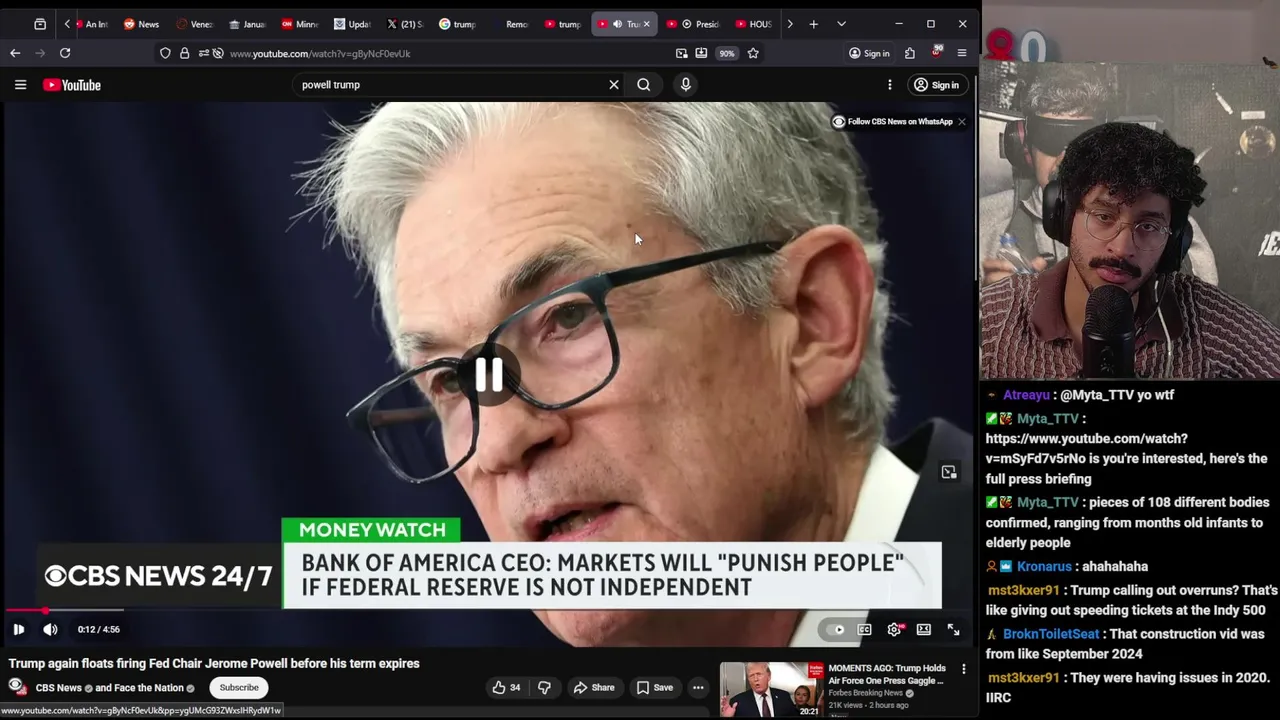Open the tracking protection shield icon
Viewport: 1280px width, 720px height.
click(165, 53)
